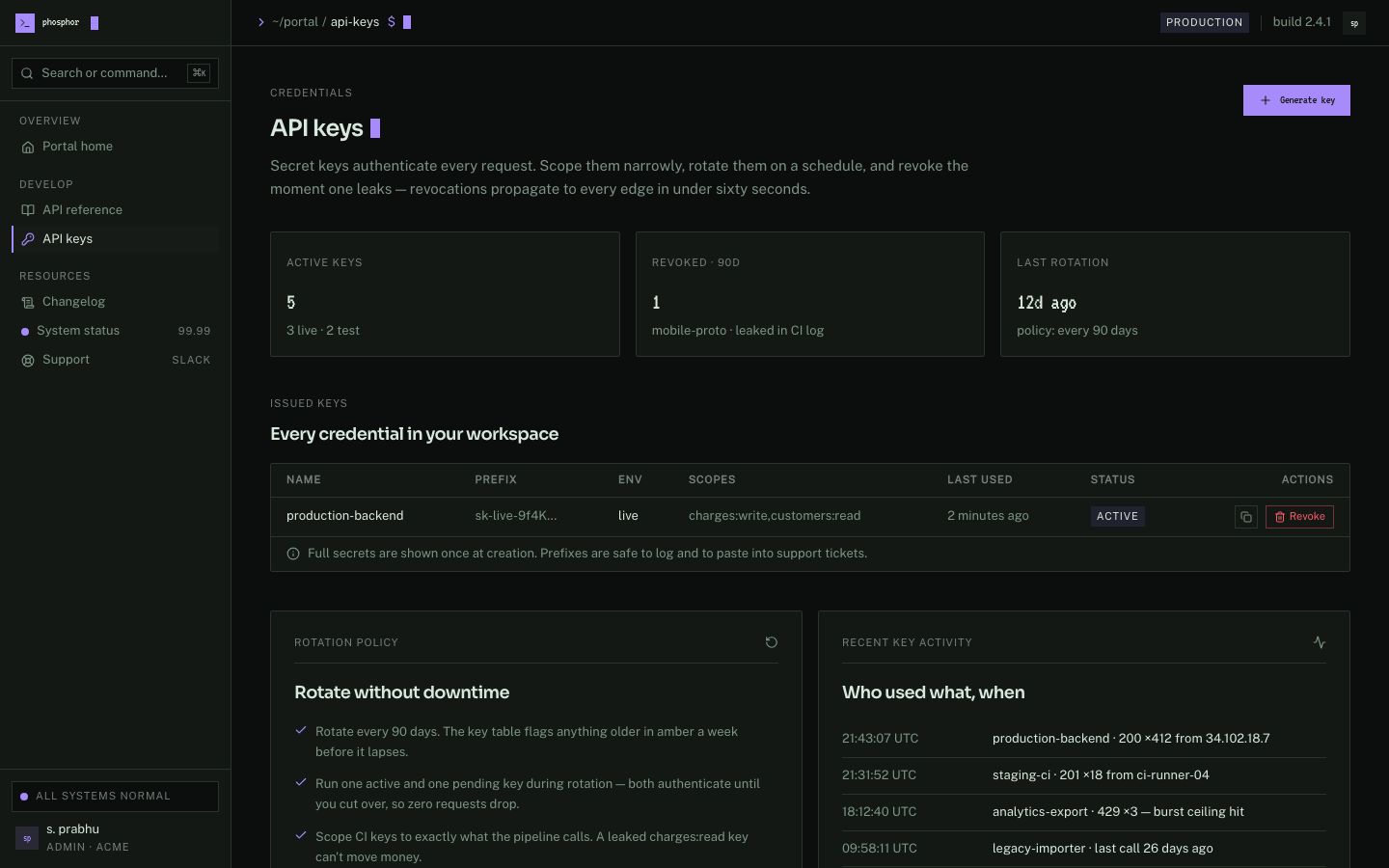Open System status page
This screenshot has width=1389, height=868.
115,331
